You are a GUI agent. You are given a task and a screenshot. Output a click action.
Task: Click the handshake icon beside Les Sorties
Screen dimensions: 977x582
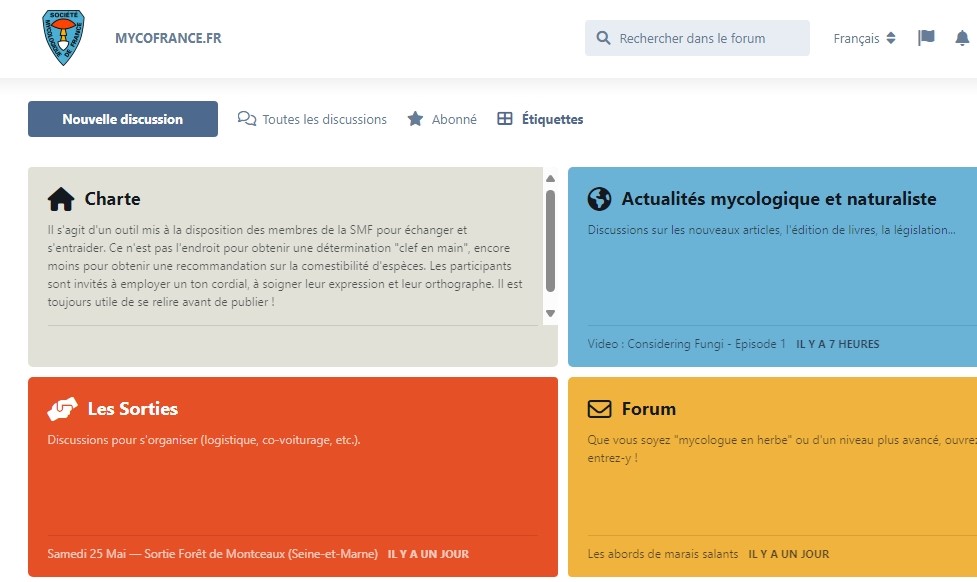click(62, 409)
